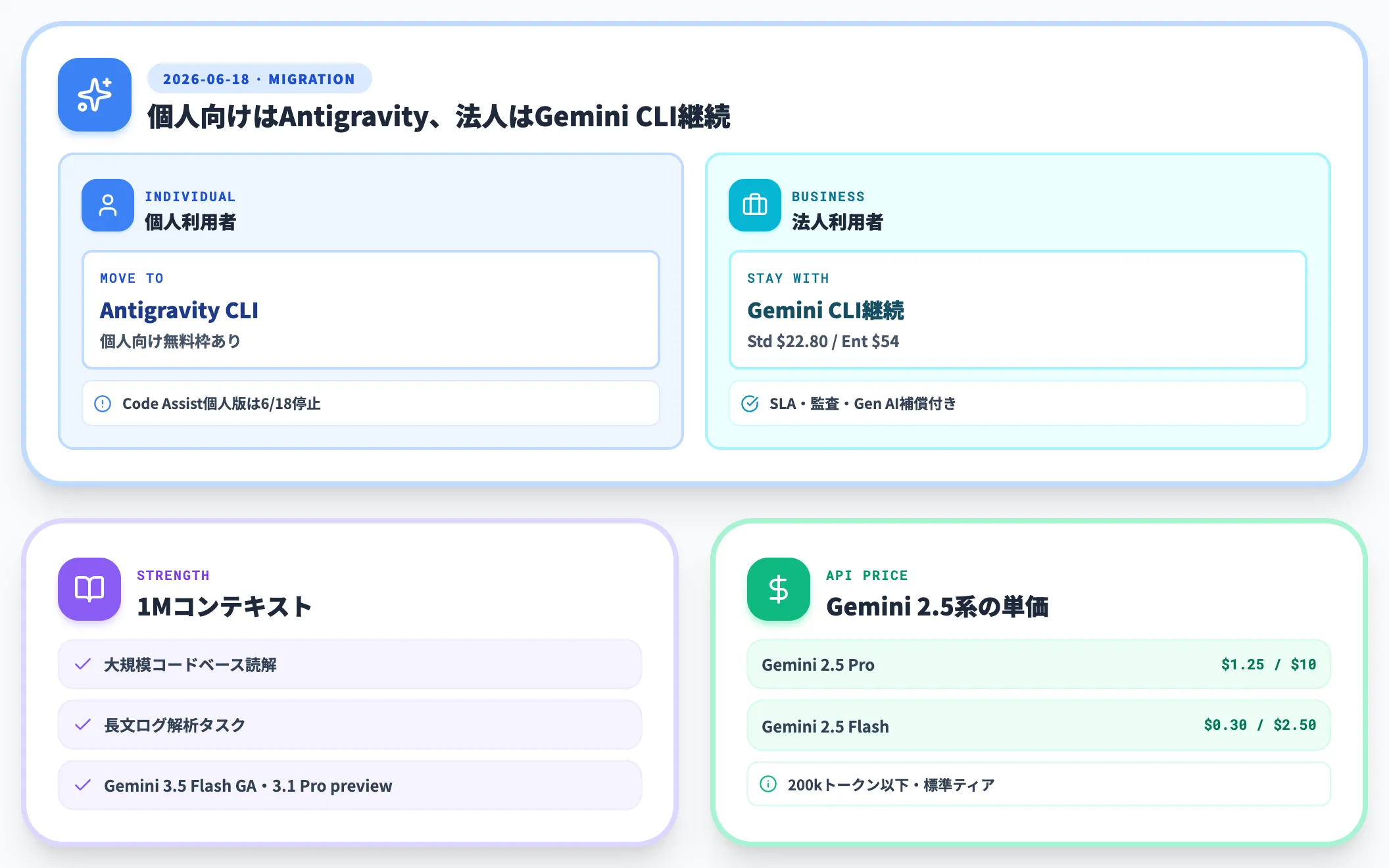1389x868 pixels.
Task: Select the Gemini 2.5 Pro price row
Action: coord(1039,664)
